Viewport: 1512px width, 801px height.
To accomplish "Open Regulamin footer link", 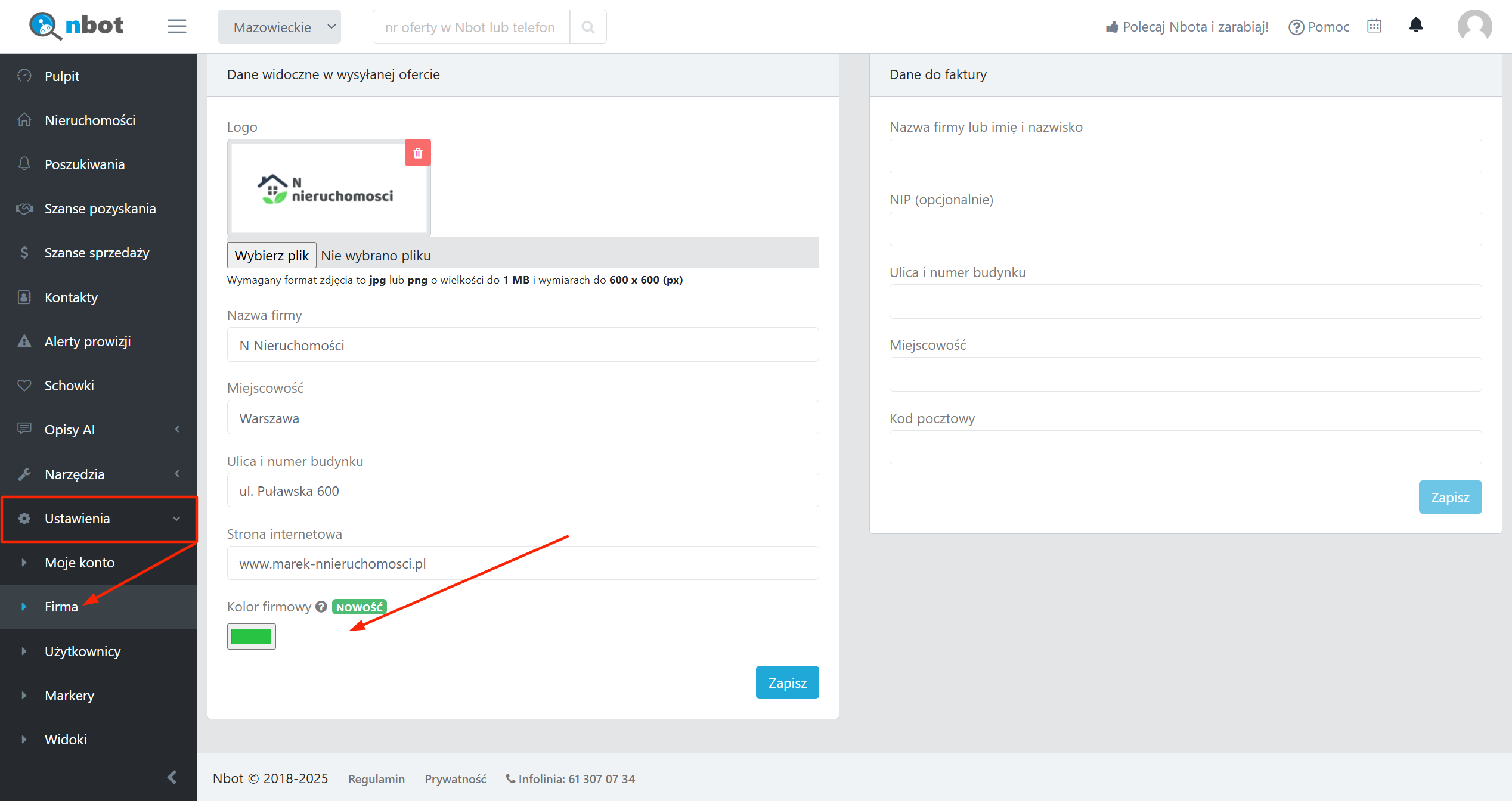I will 376,779.
